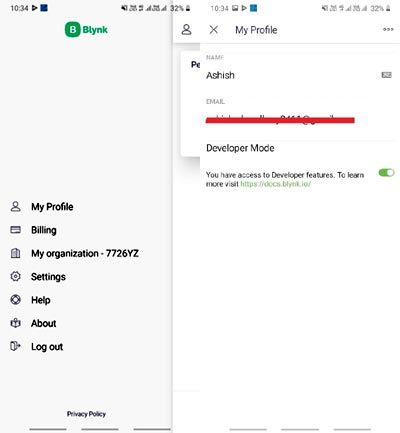This screenshot has width=400, height=433.
Task: Click the user avatar icon in the profile header
Action: point(186,30)
